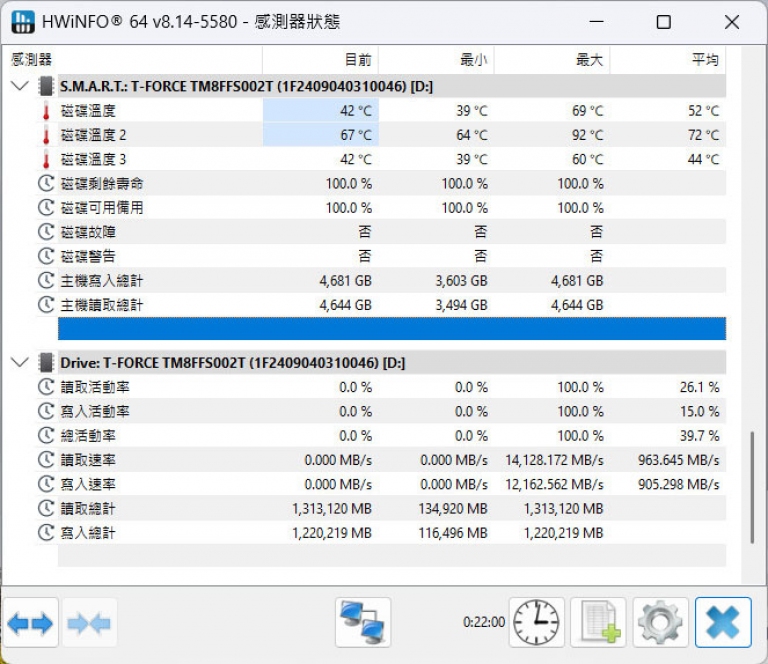Click the clock icon beside 主機寫入總計
This screenshot has height=664, width=768.
pyautogui.click(x=46, y=281)
